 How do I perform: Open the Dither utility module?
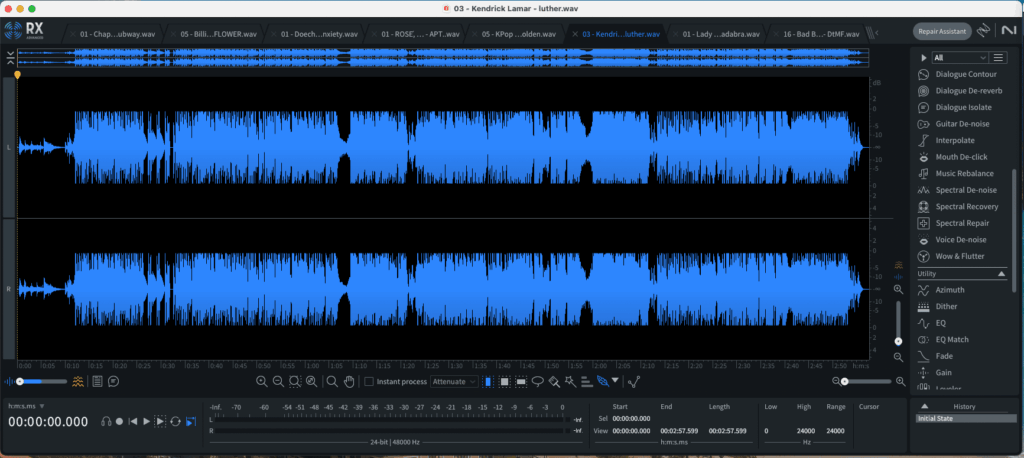938,306
